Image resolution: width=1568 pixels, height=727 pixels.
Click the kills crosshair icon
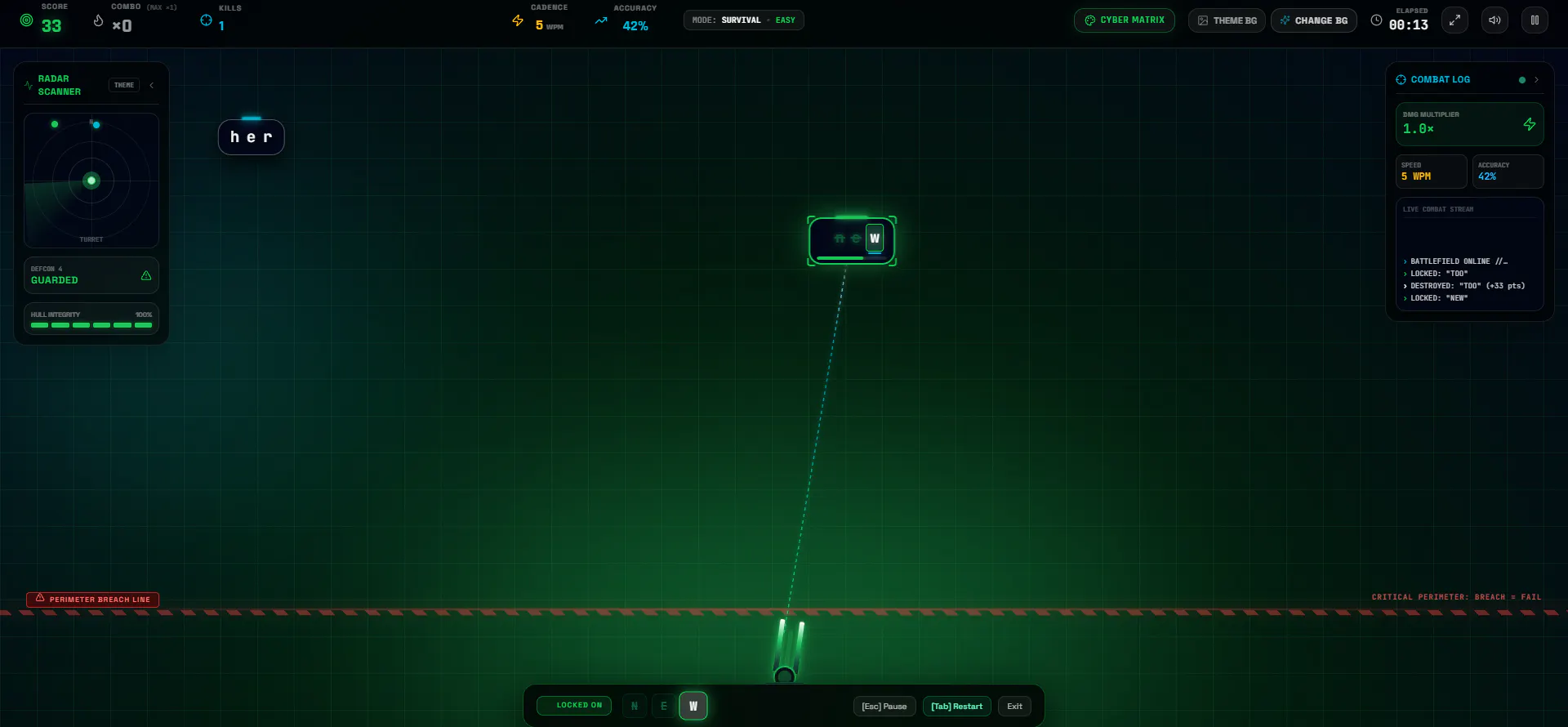click(206, 20)
